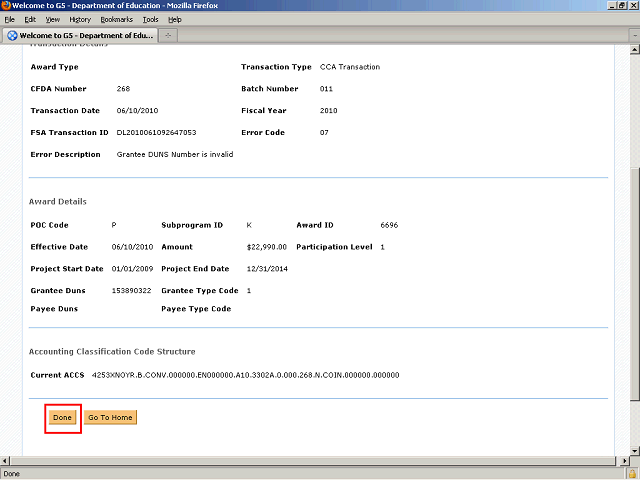This screenshot has width=640, height=480.
Task: Click the tab list dropdown arrow
Action: pyautogui.click(x=635, y=36)
